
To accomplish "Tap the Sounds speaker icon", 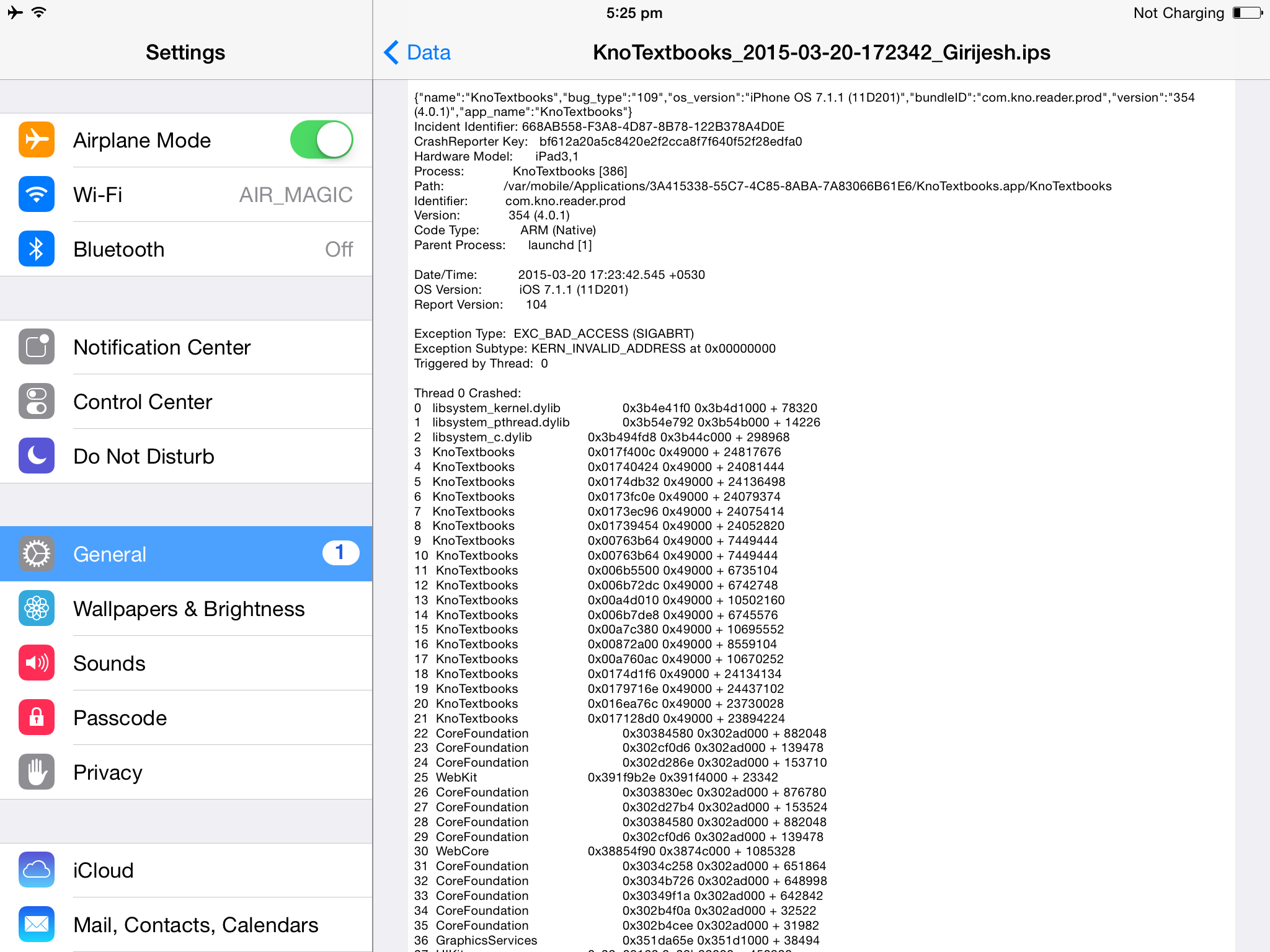I will (37, 663).
